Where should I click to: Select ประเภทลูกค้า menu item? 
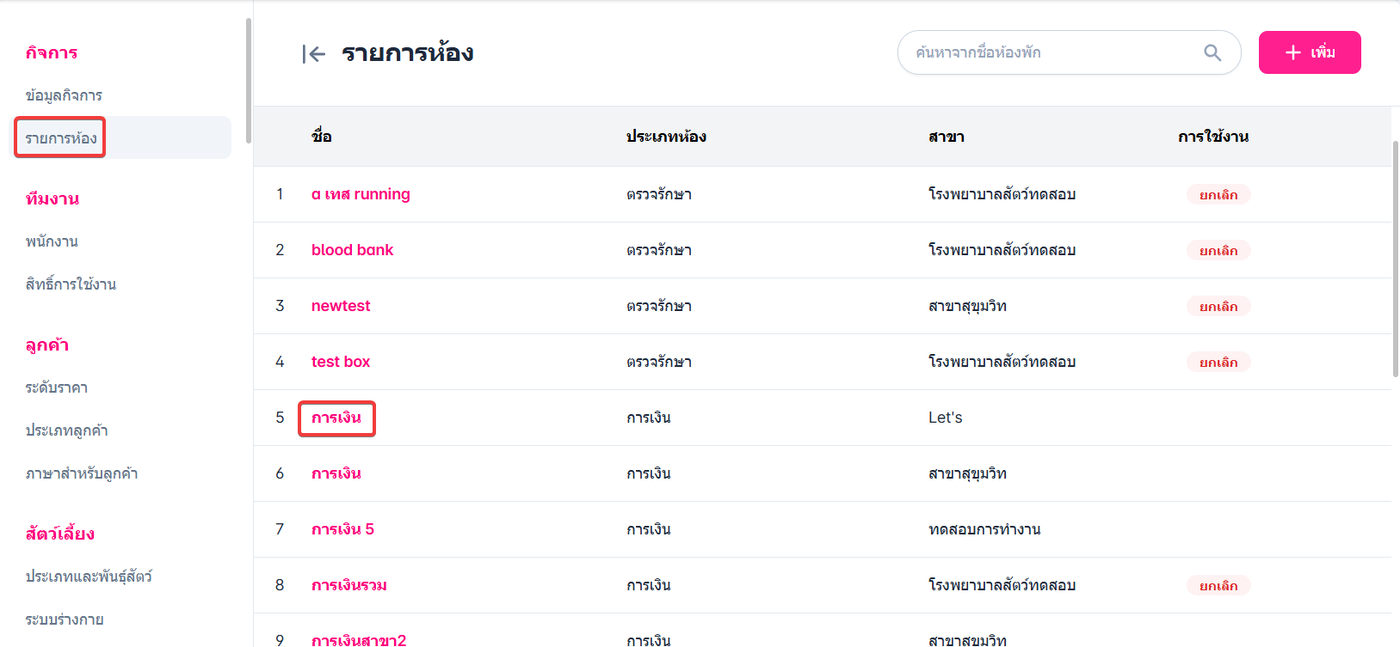point(67,430)
